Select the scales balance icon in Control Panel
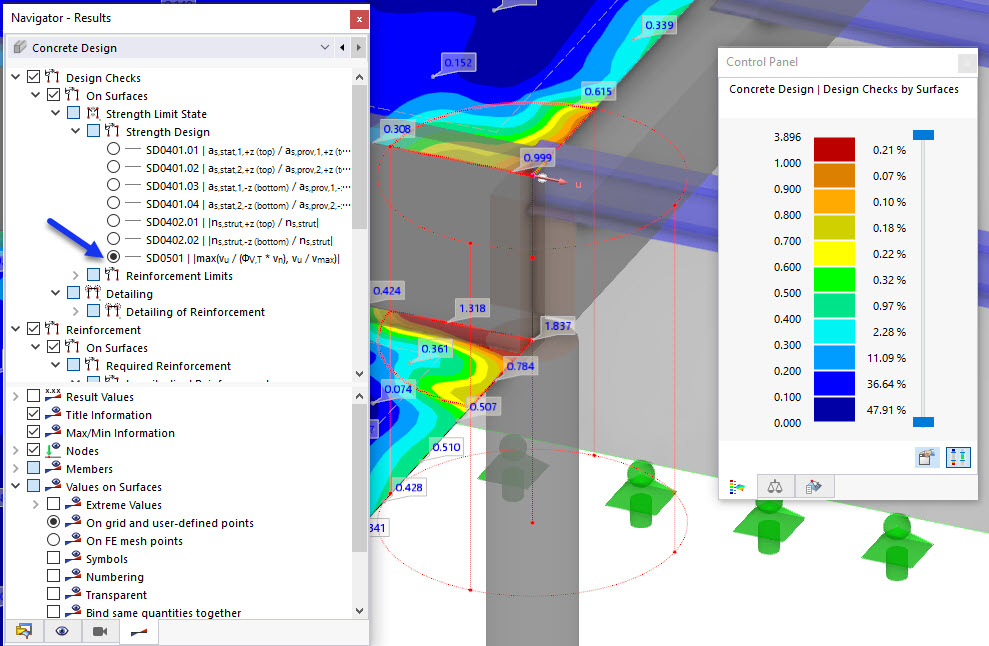Screen dimensions: 989x646 (775, 485)
